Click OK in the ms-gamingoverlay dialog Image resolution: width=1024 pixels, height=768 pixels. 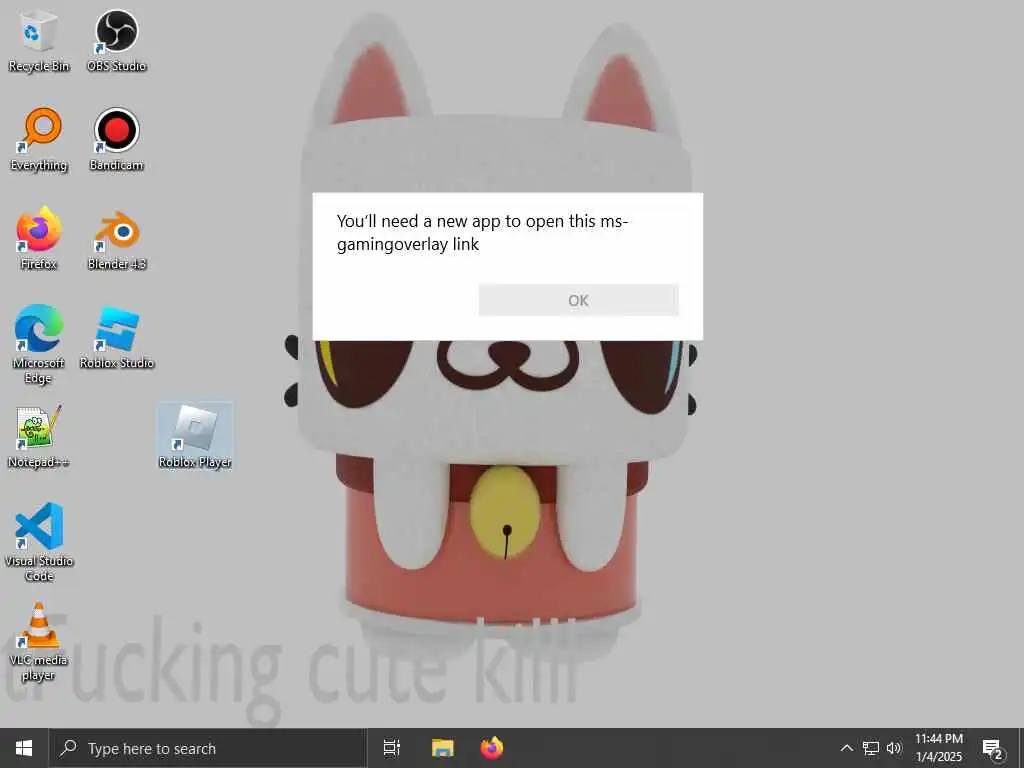coord(579,300)
